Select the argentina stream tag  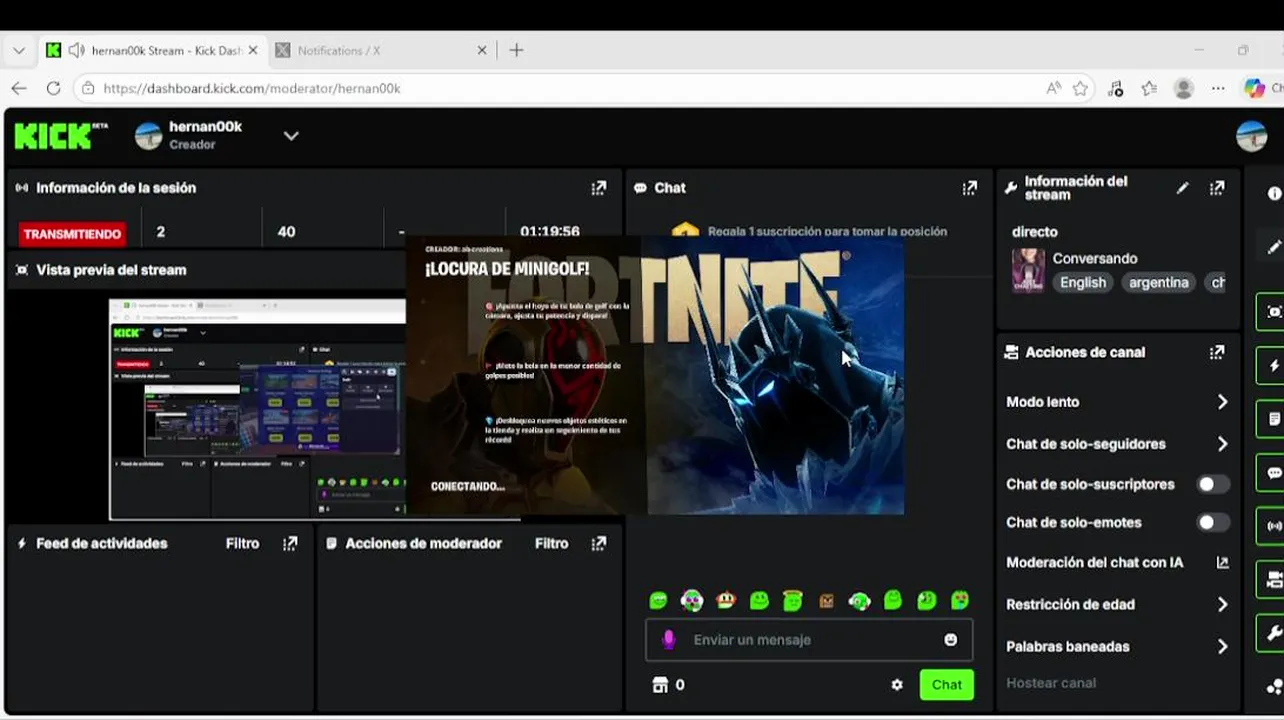click(x=1158, y=283)
